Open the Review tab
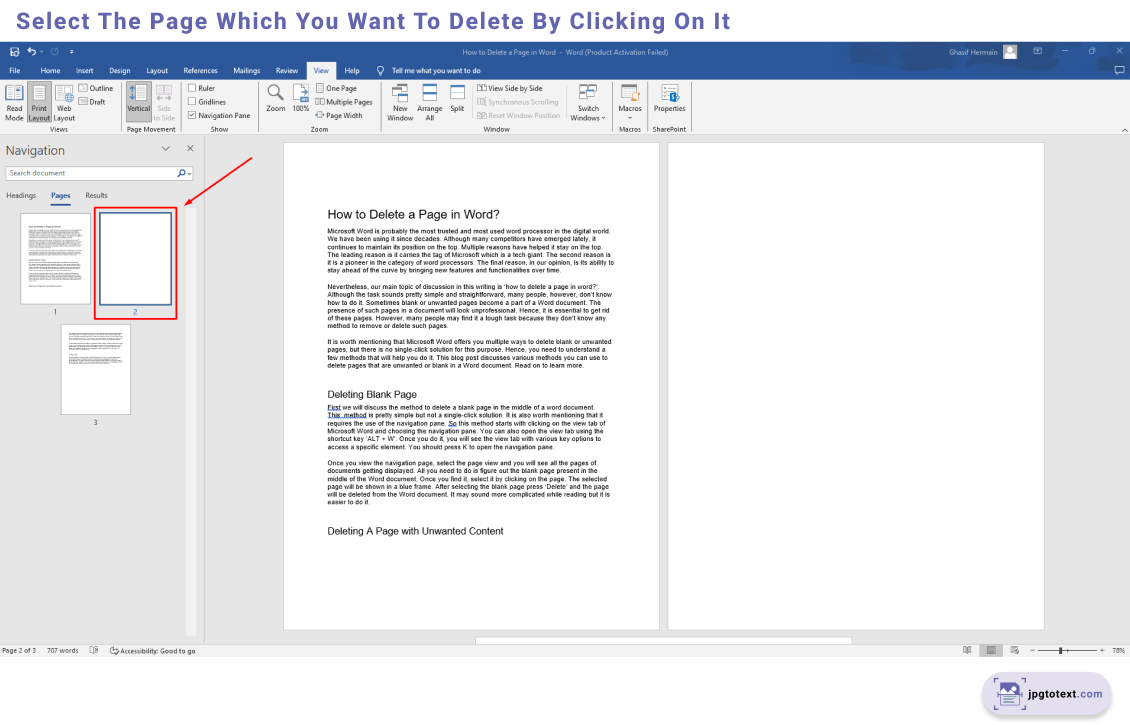 287,71
